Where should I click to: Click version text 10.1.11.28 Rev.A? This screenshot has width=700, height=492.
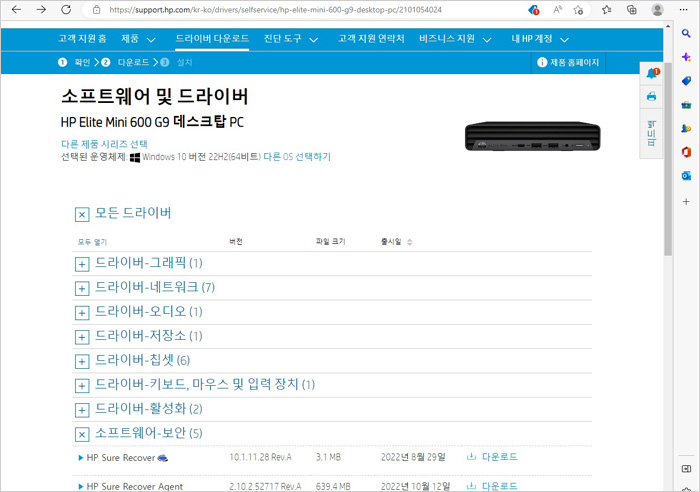pyautogui.click(x=260, y=457)
